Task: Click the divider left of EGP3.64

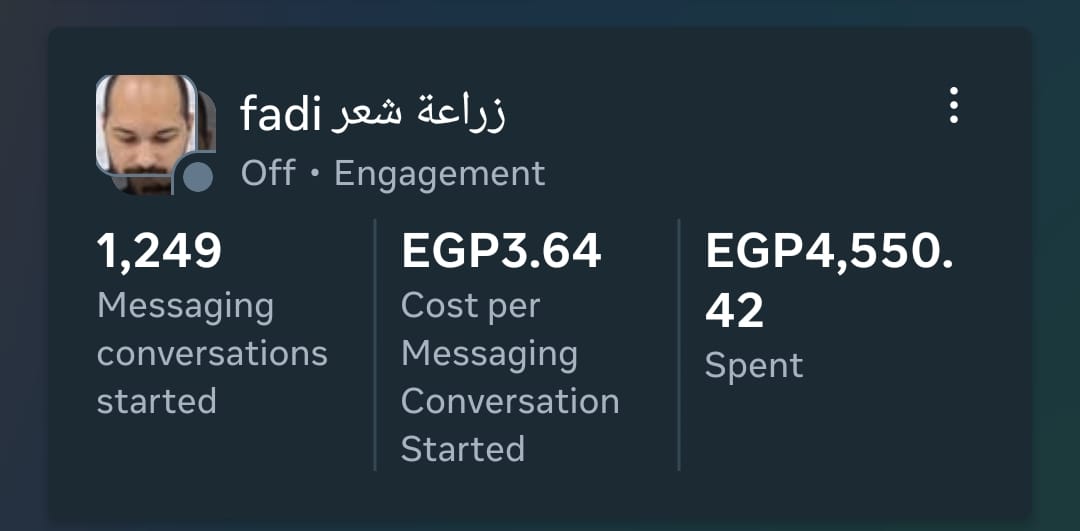Action: tap(375, 345)
